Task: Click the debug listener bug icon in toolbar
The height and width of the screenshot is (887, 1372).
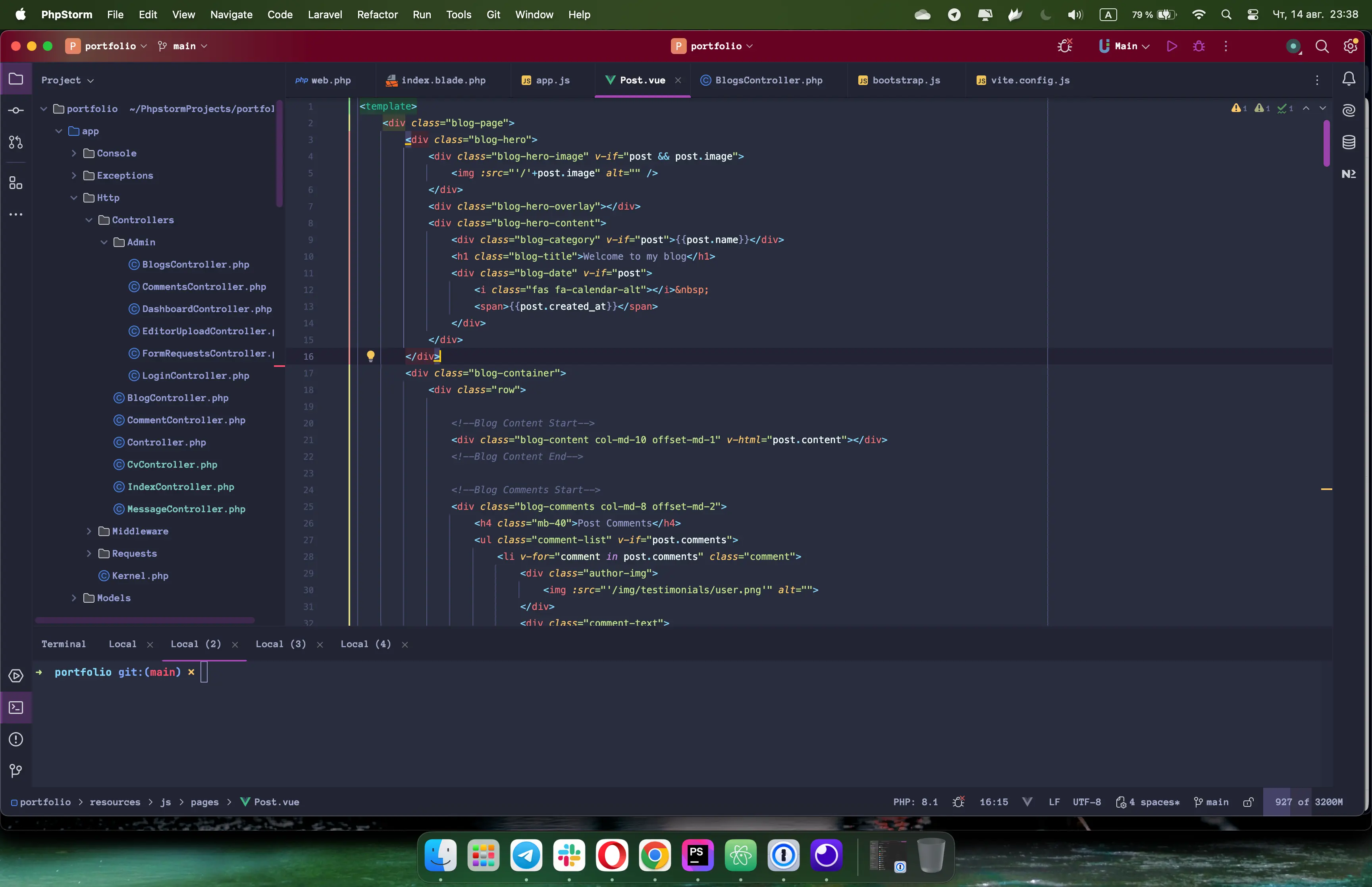Action: tap(1065, 46)
